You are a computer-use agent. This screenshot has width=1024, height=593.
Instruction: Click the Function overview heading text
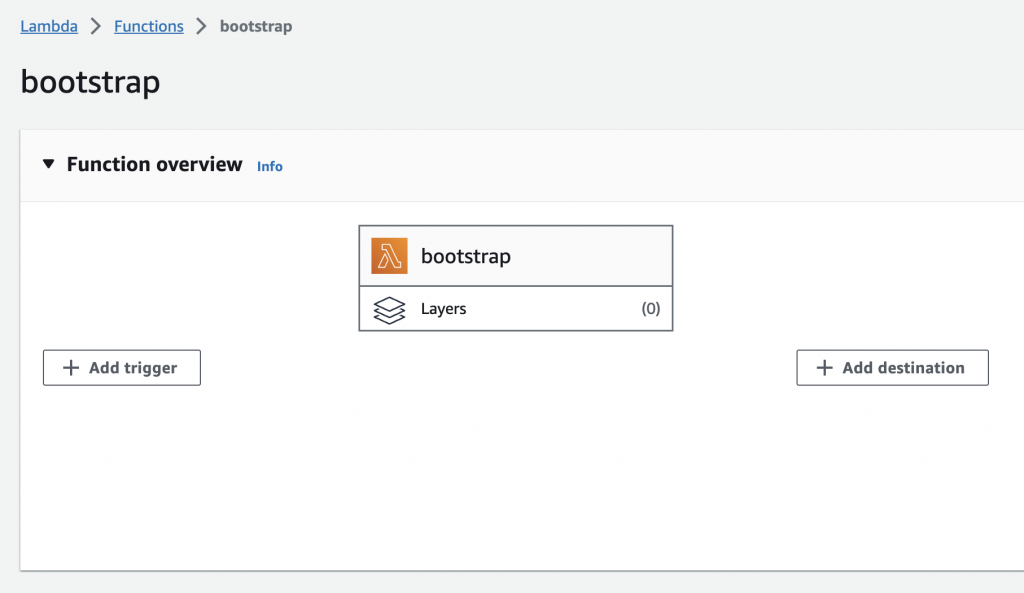154,164
